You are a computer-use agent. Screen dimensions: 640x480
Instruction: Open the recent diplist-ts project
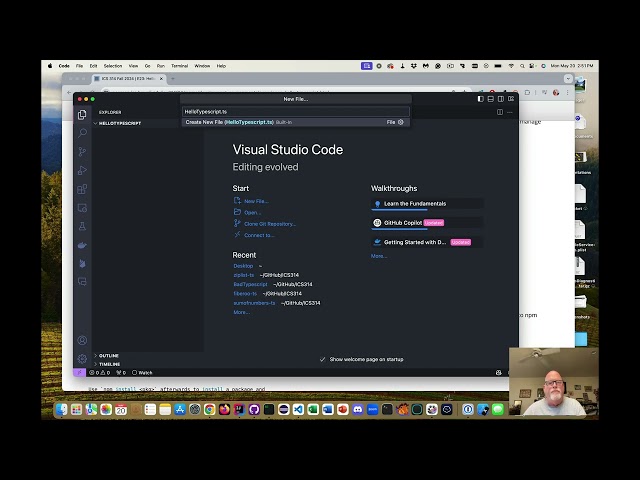[244, 275]
